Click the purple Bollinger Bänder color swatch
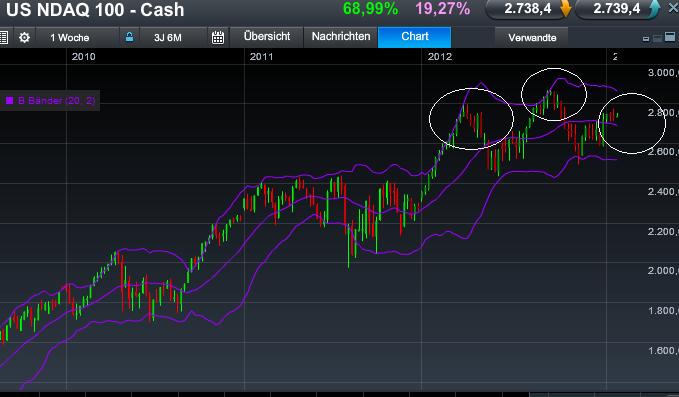The width and height of the screenshot is (679, 397). pyautogui.click(x=10, y=100)
